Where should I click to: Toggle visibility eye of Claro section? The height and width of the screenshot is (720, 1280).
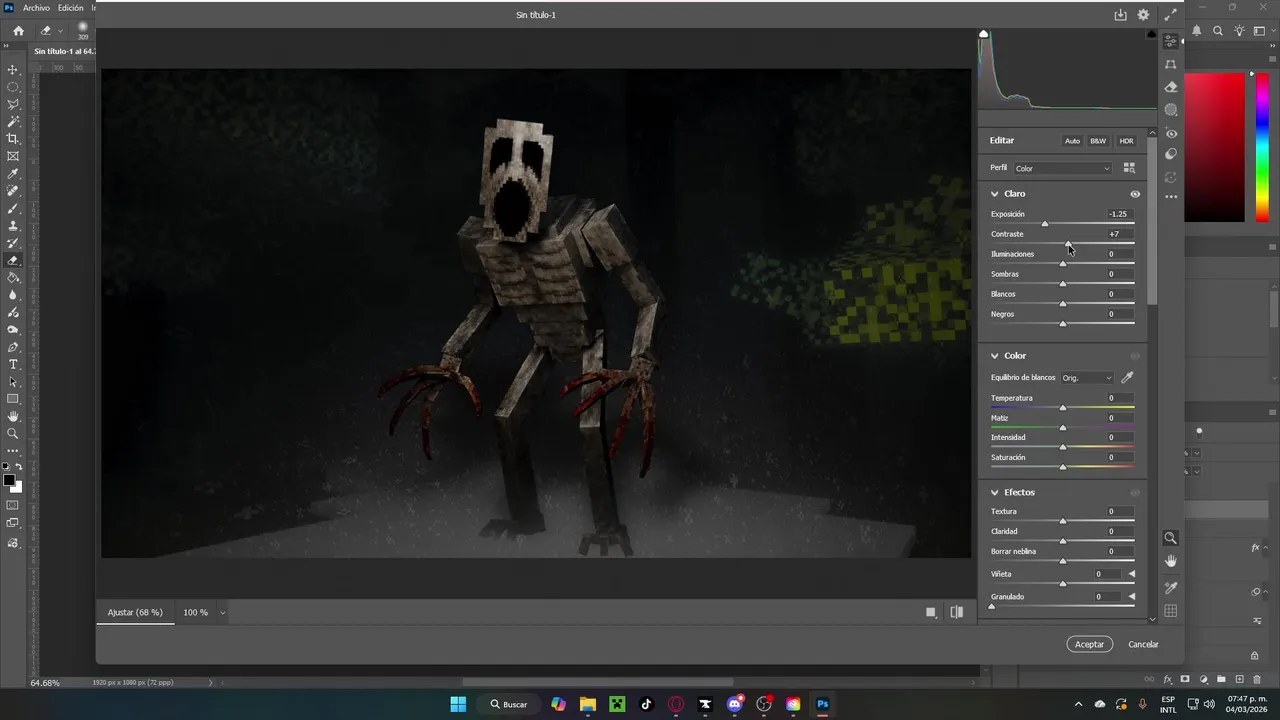click(1135, 194)
